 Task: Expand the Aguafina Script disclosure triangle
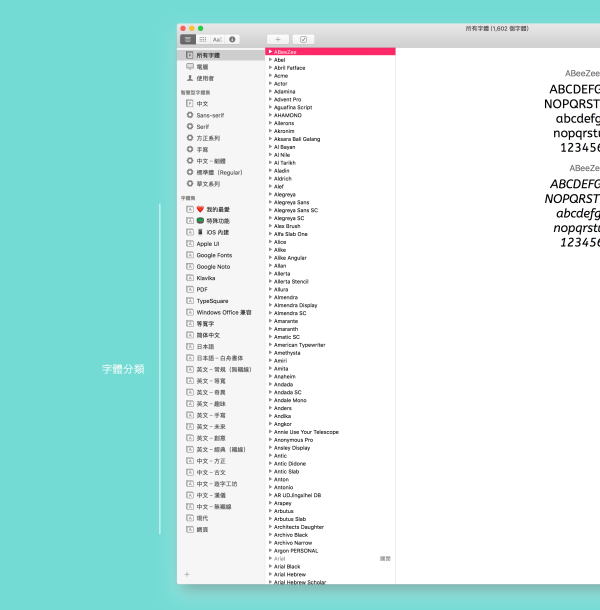(270, 107)
